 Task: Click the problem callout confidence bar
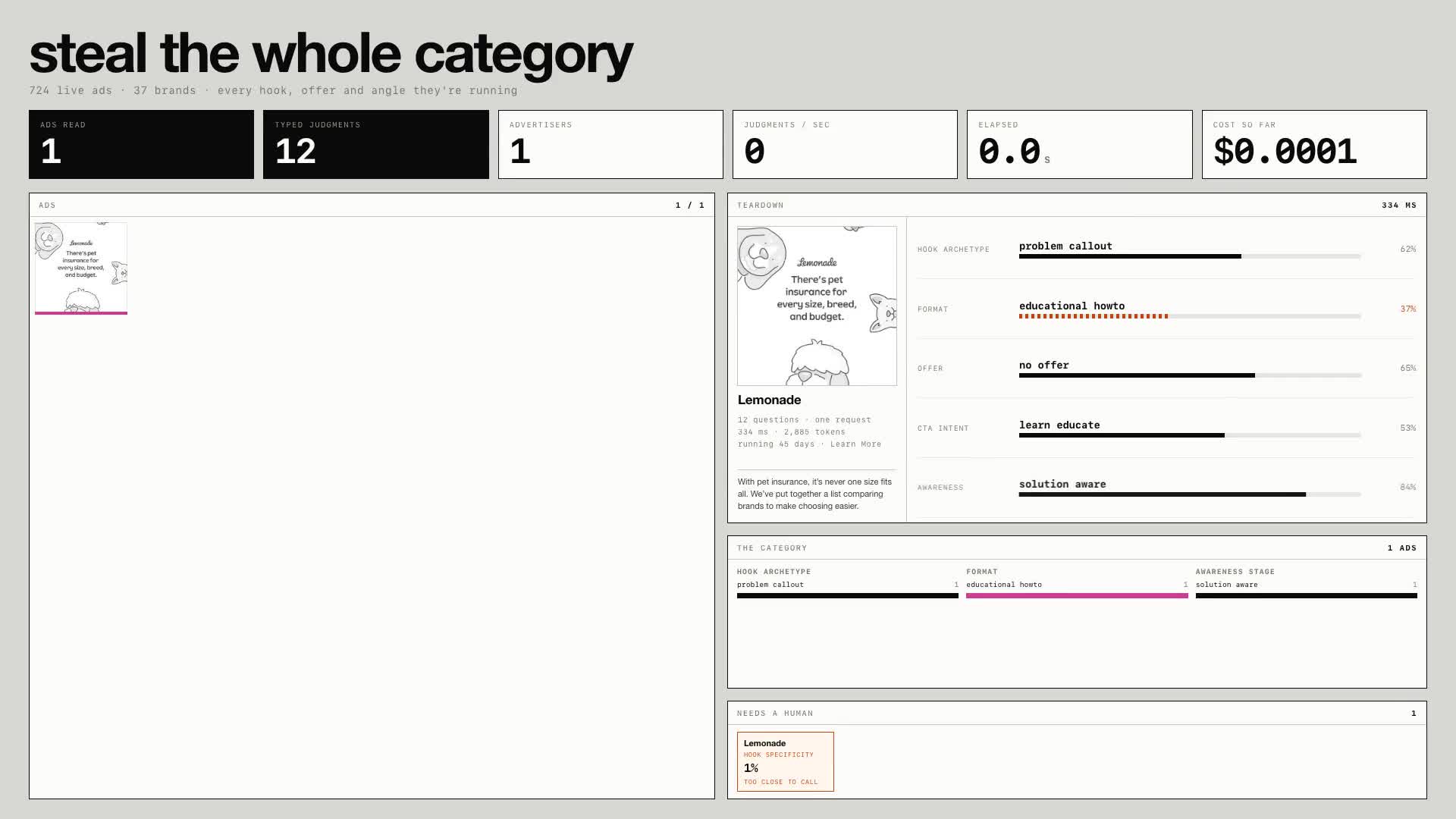pyautogui.click(x=1190, y=256)
